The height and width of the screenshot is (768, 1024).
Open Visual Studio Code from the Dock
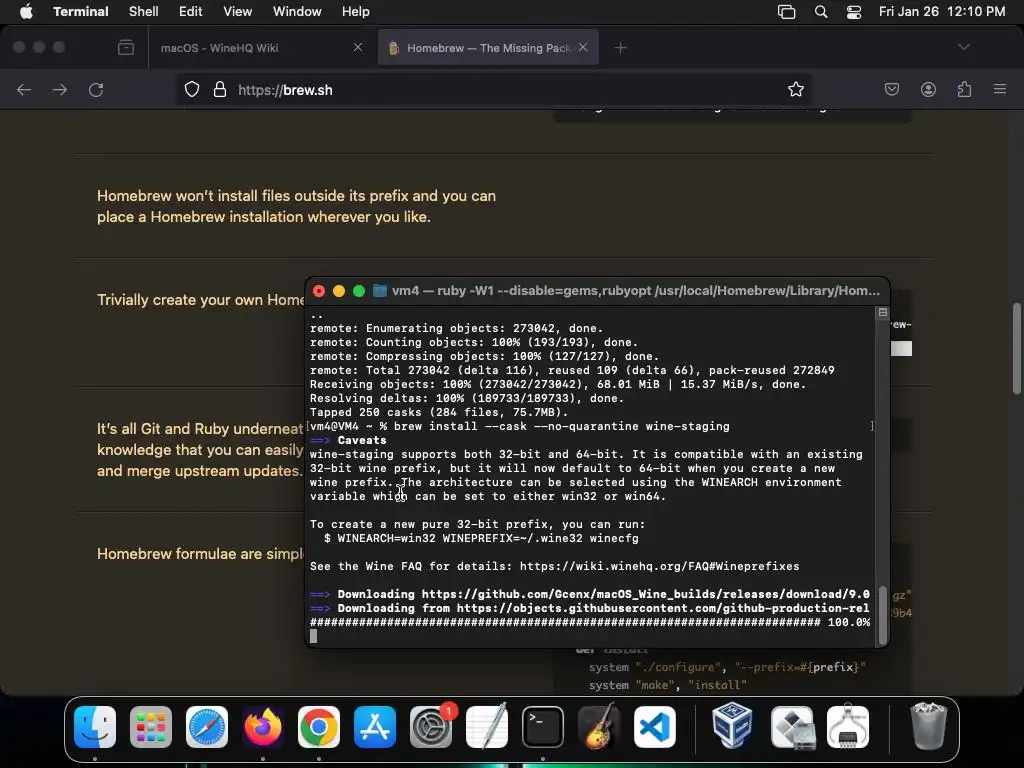[654, 727]
